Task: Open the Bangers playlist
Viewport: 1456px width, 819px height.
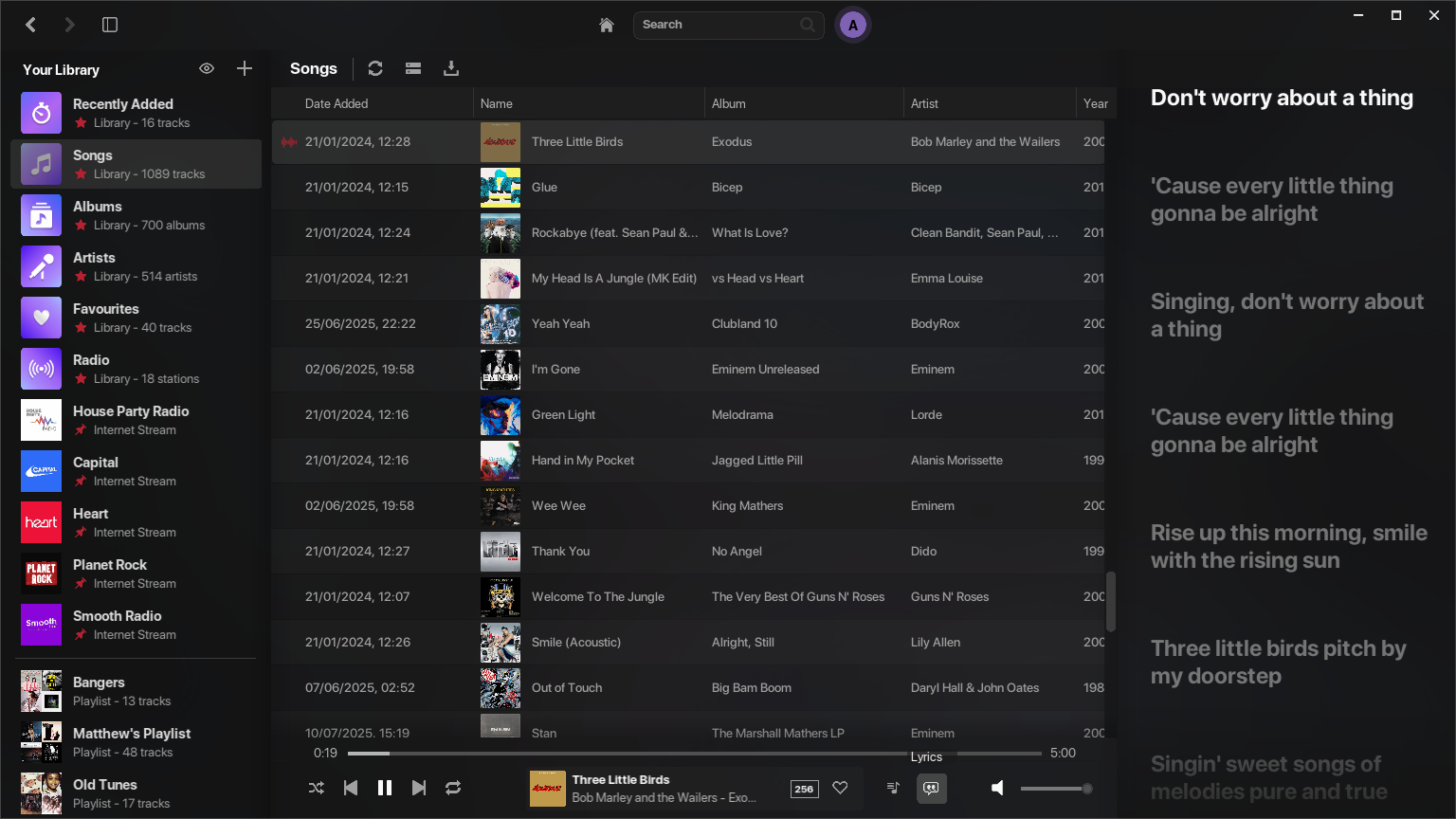Action: tap(136, 691)
